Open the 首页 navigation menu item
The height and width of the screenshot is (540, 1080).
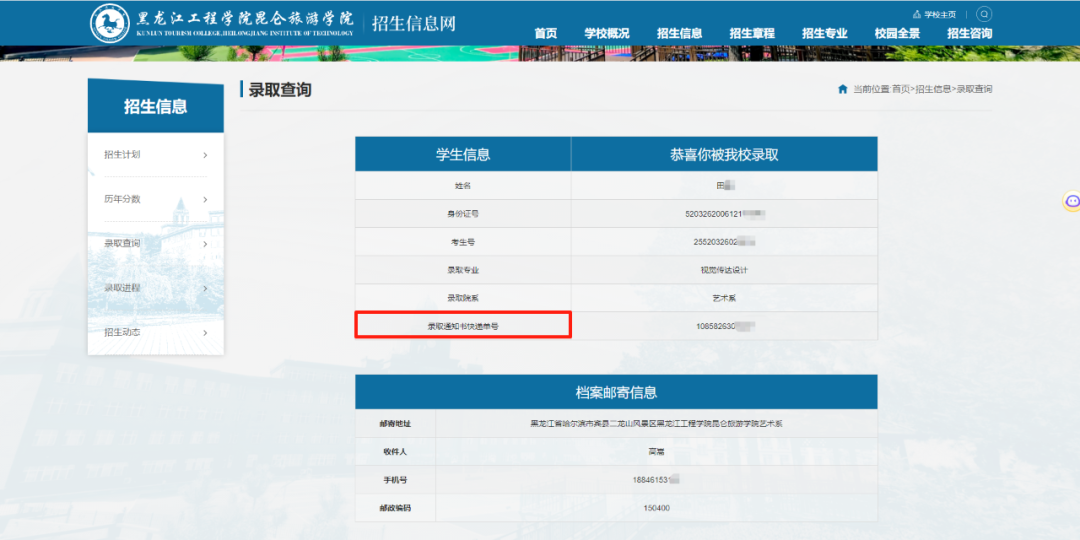pyautogui.click(x=545, y=33)
